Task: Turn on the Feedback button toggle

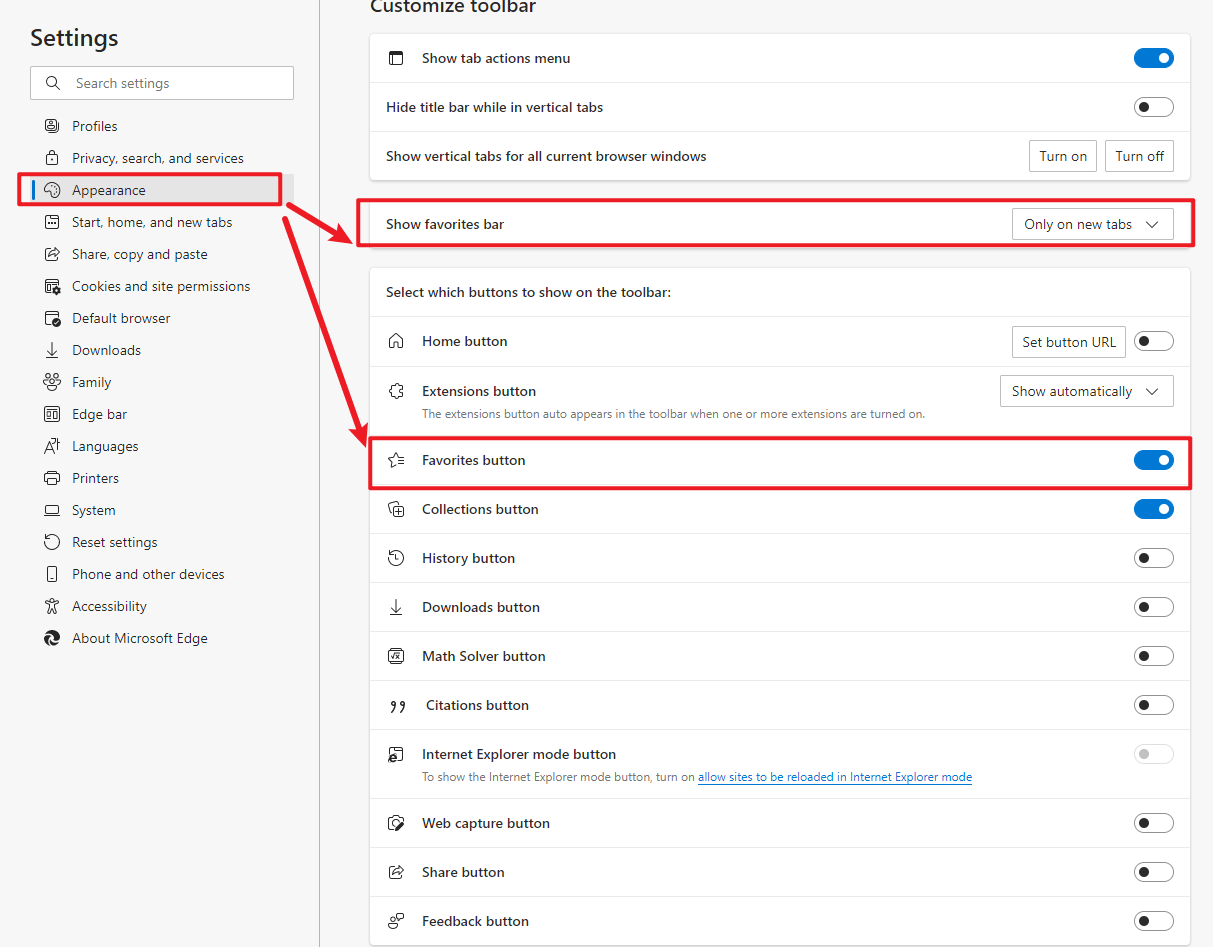Action: (1154, 921)
